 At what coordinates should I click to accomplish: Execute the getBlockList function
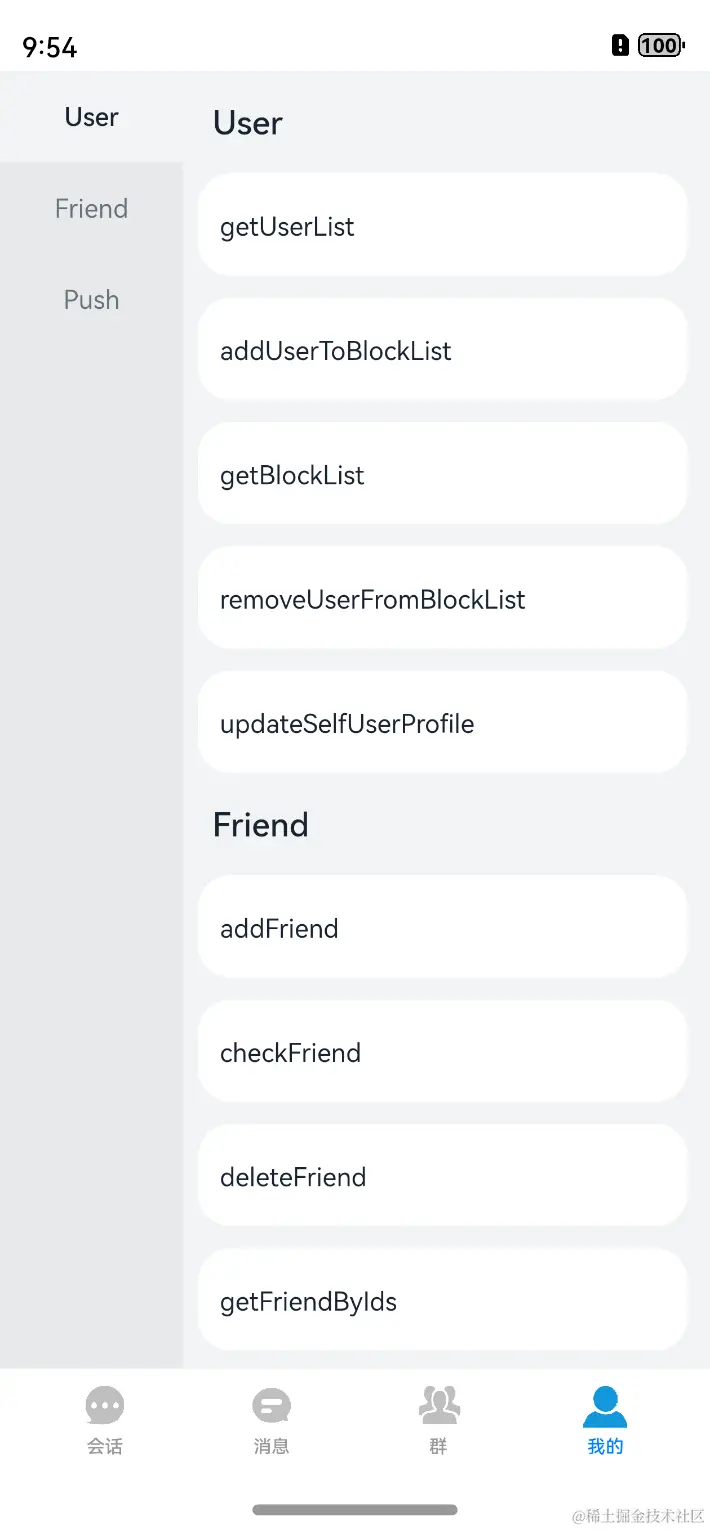click(x=443, y=473)
